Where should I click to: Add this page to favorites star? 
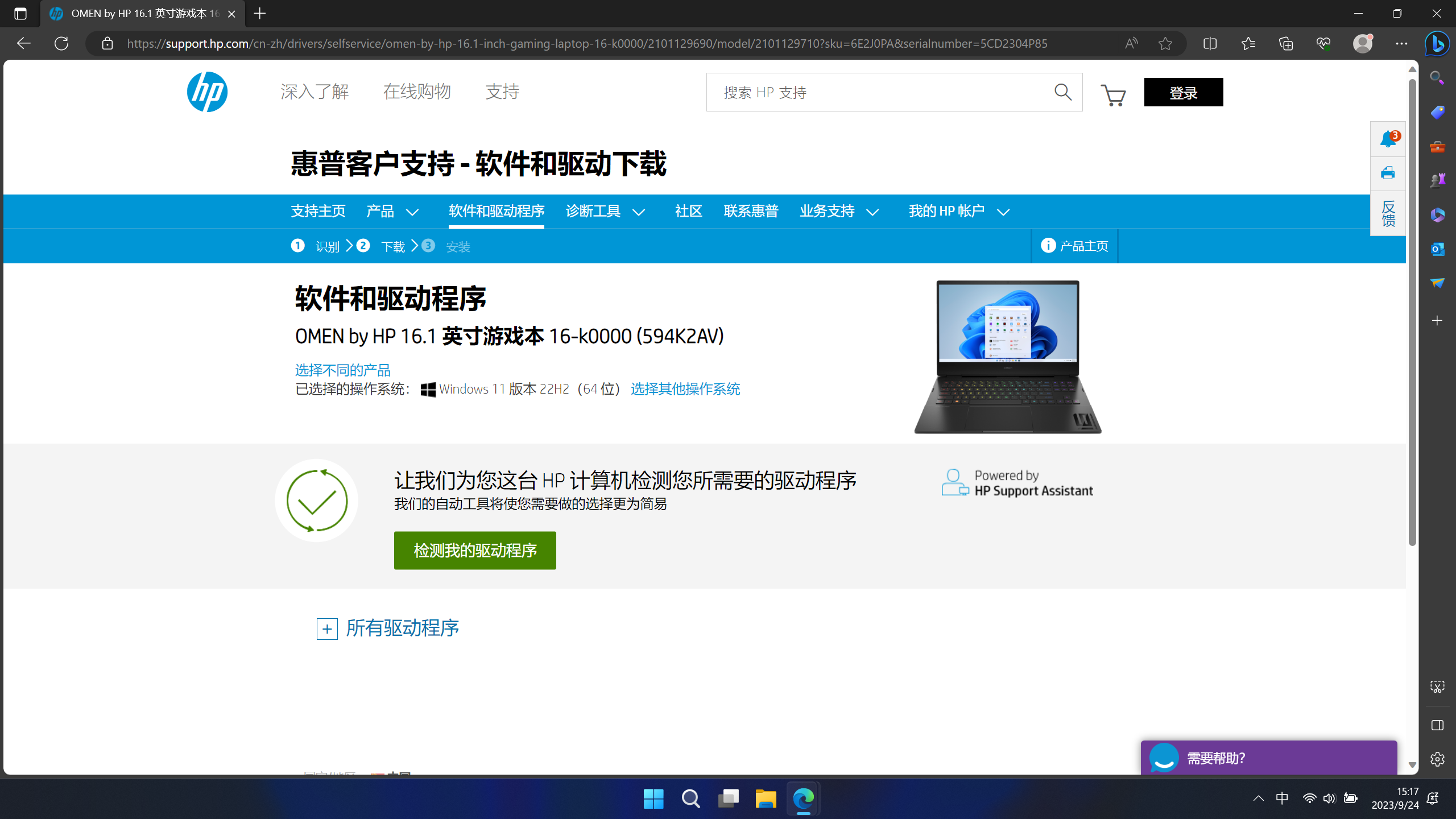[1165, 44]
